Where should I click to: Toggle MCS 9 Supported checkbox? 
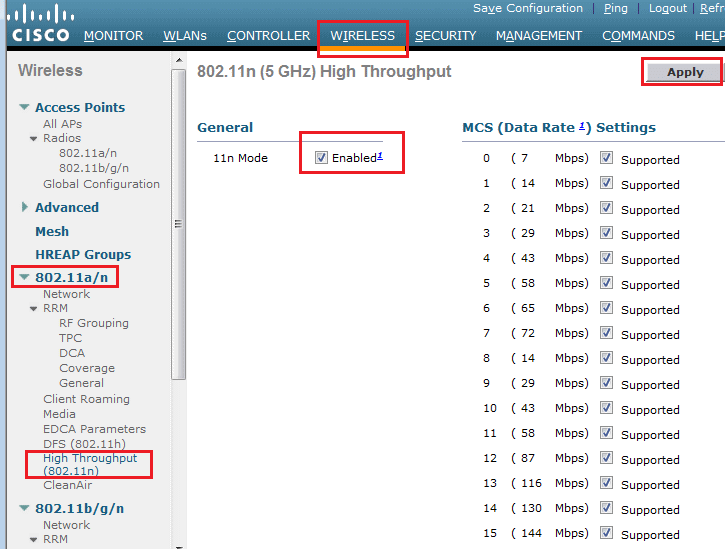606,383
